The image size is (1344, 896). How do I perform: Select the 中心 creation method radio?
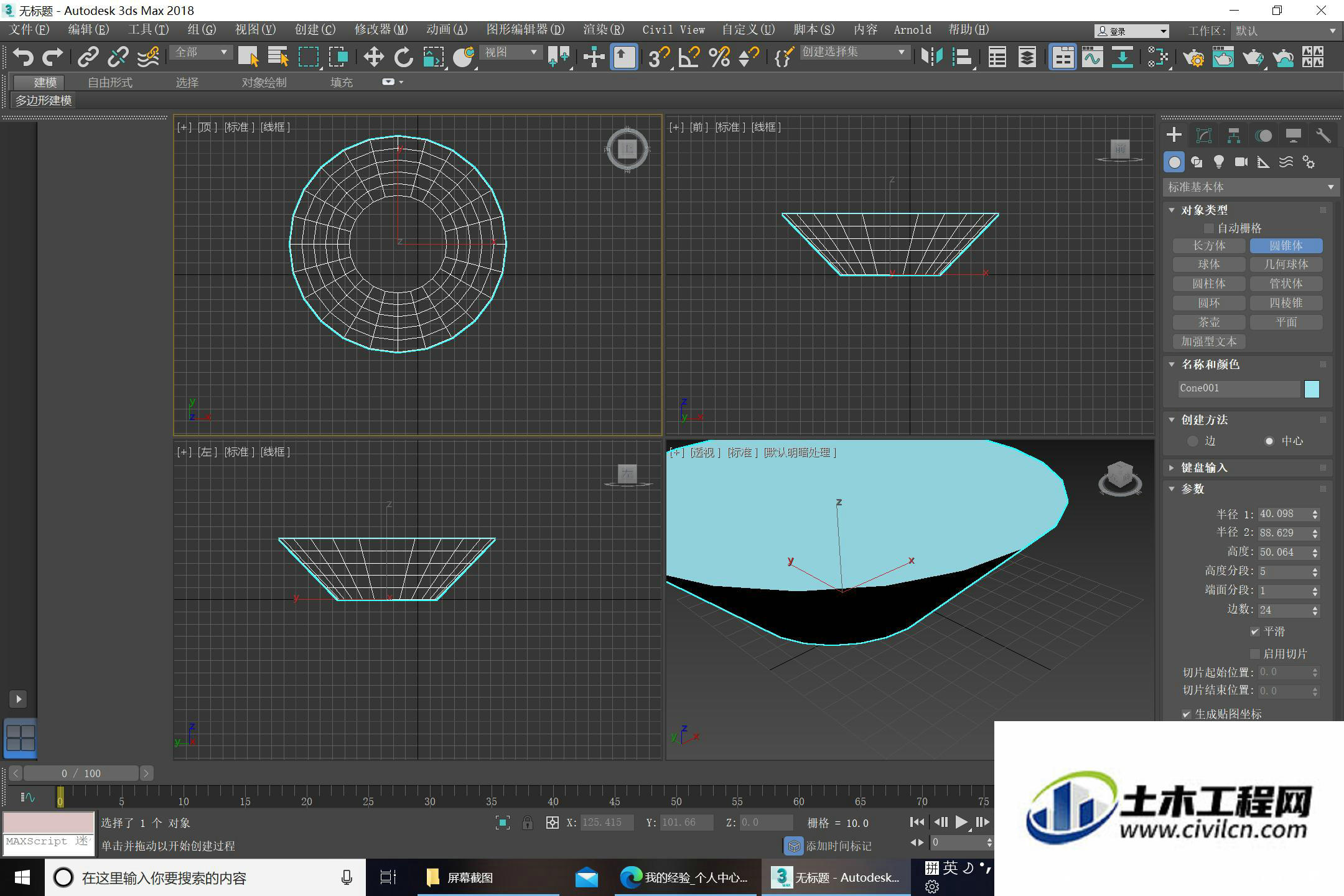click(1269, 441)
